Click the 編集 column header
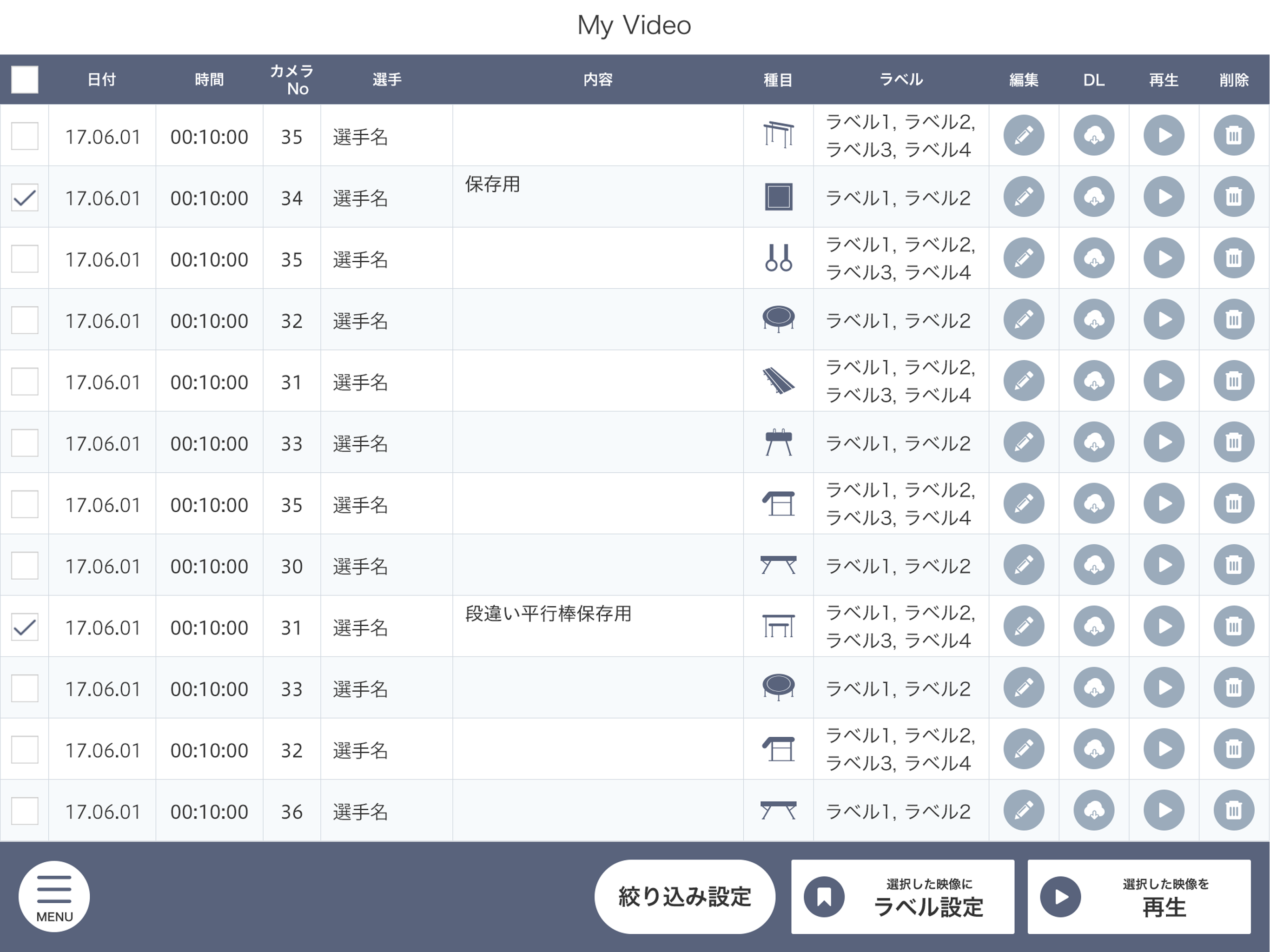The image size is (1270, 952). coord(1024,80)
